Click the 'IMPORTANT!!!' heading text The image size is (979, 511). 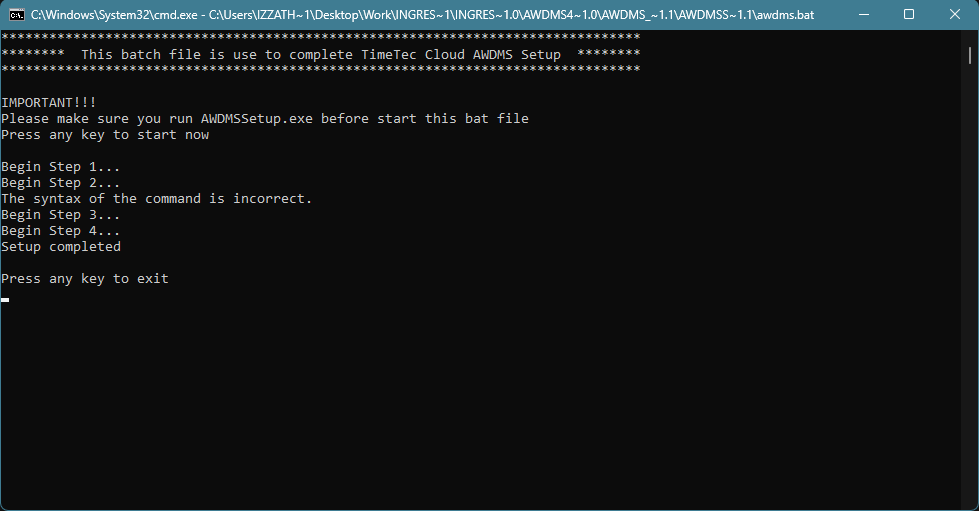coord(49,102)
